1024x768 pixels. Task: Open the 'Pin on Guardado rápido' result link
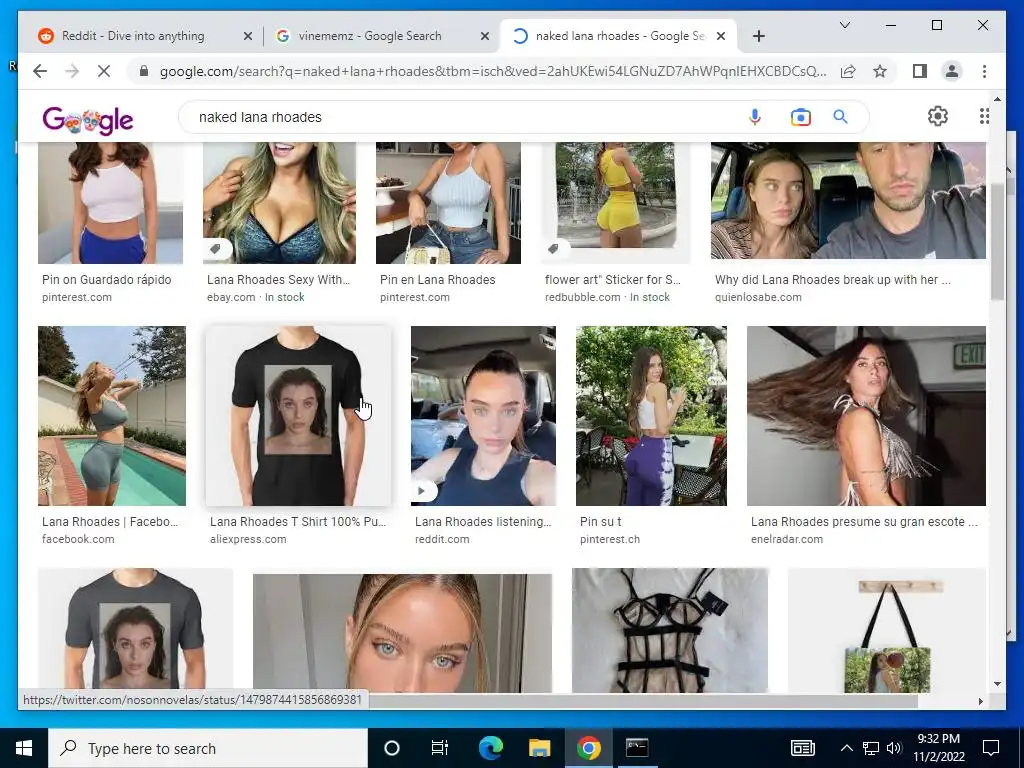pos(106,280)
